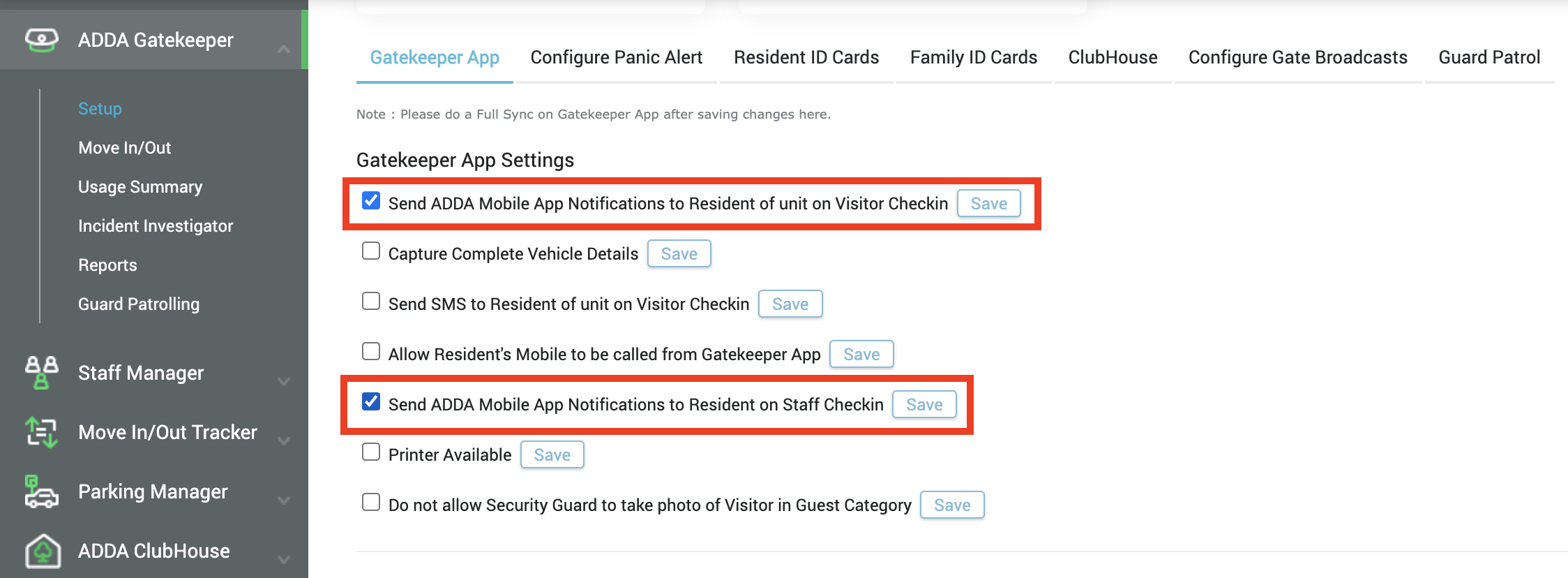
Task: Collapse the ADDA Gatekeeper section
Action: [283, 50]
